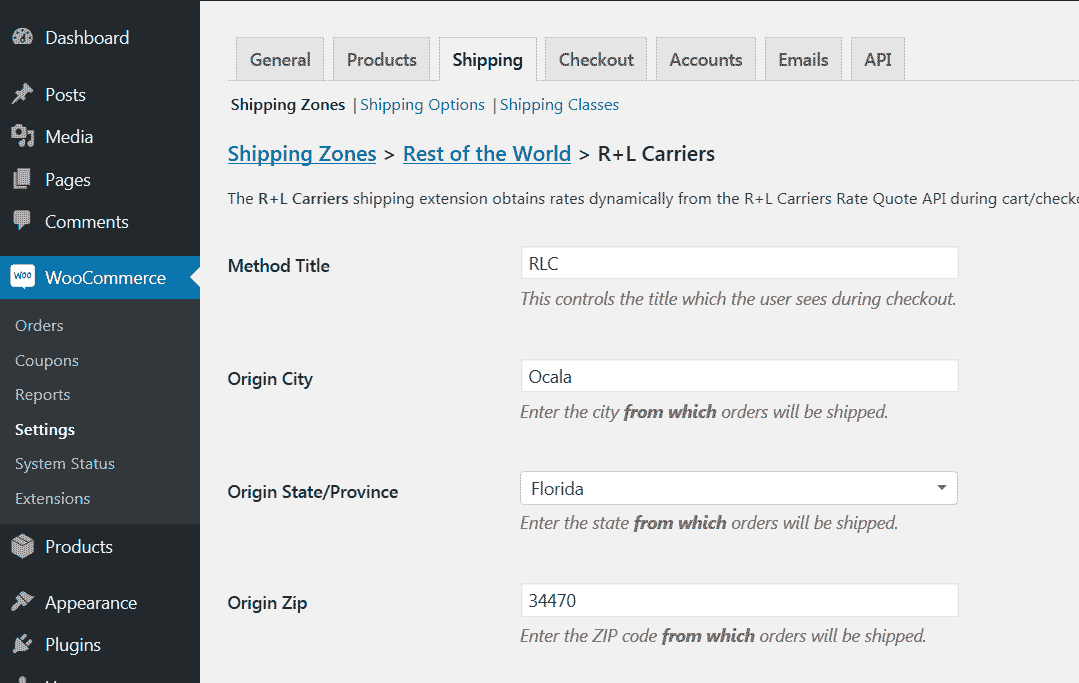The image size is (1079, 683).
Task: Switch to the Accounts settings tab
Action: (705, 59)
